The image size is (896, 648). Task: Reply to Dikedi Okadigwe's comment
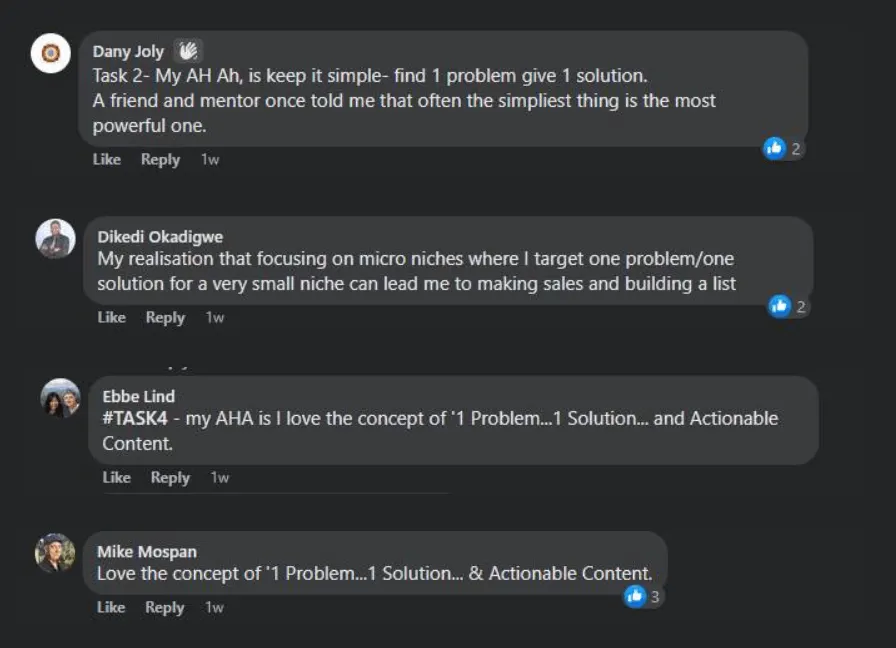click(x=165, y=317)
